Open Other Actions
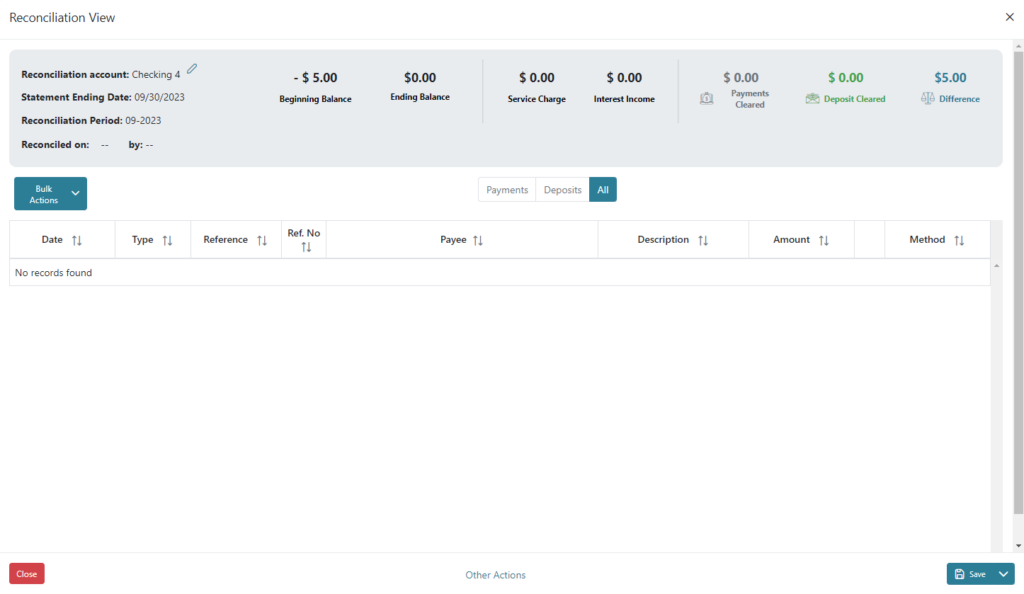Image resolution: width=1024 pixels, height=594 pixels. click(x=495, y=574)
